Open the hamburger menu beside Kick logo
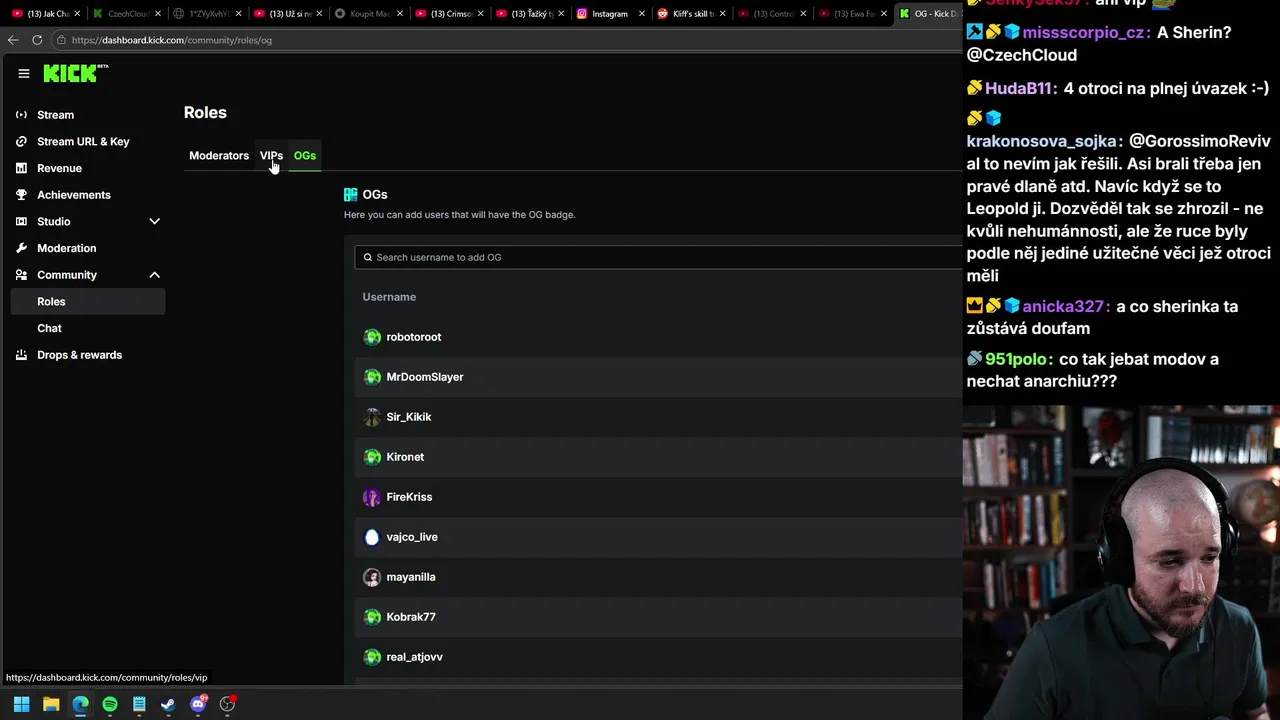 [x=24, y=73]
